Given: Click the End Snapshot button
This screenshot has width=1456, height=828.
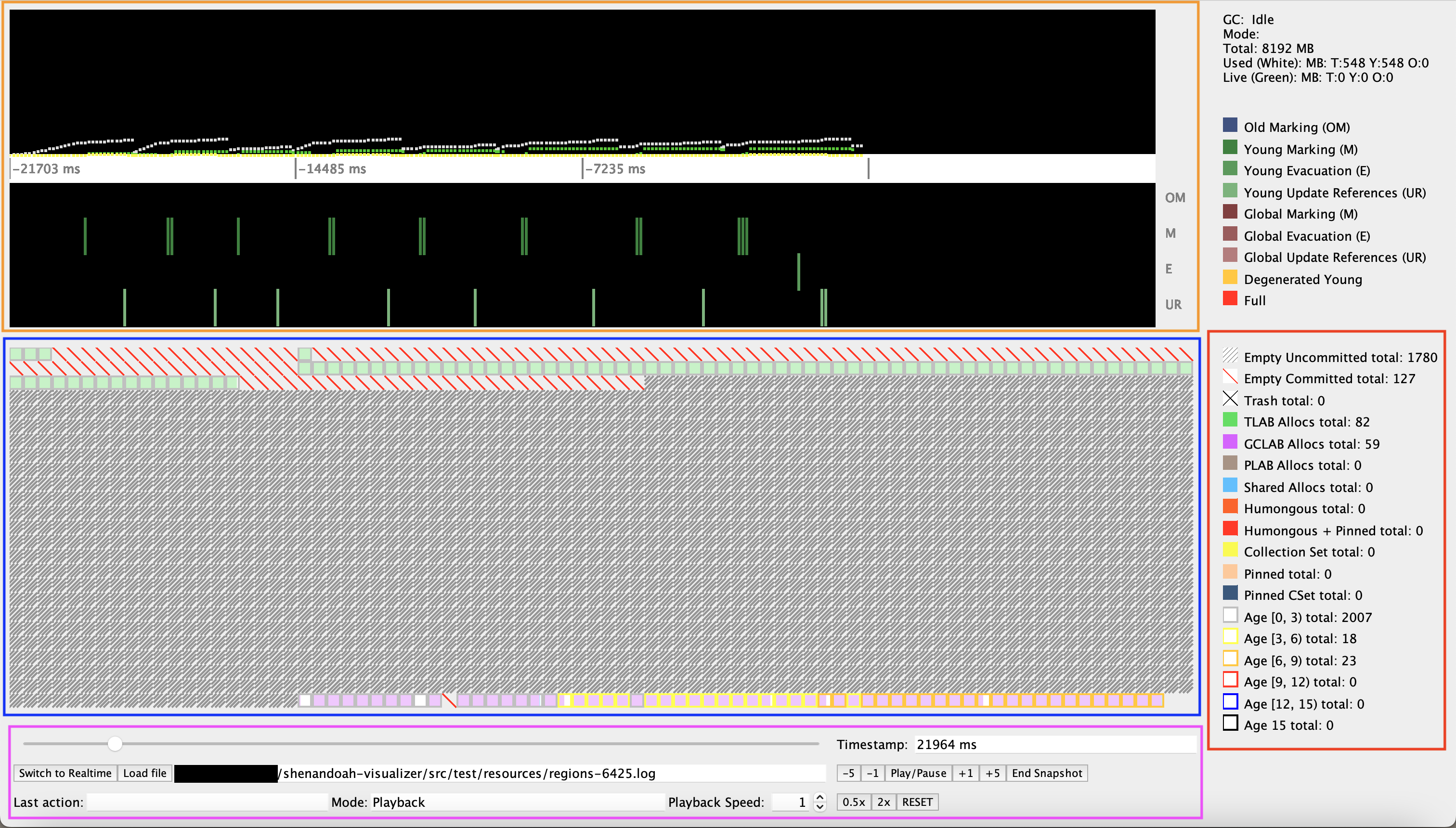Looking at the screenshot, I should point(1047,774).
